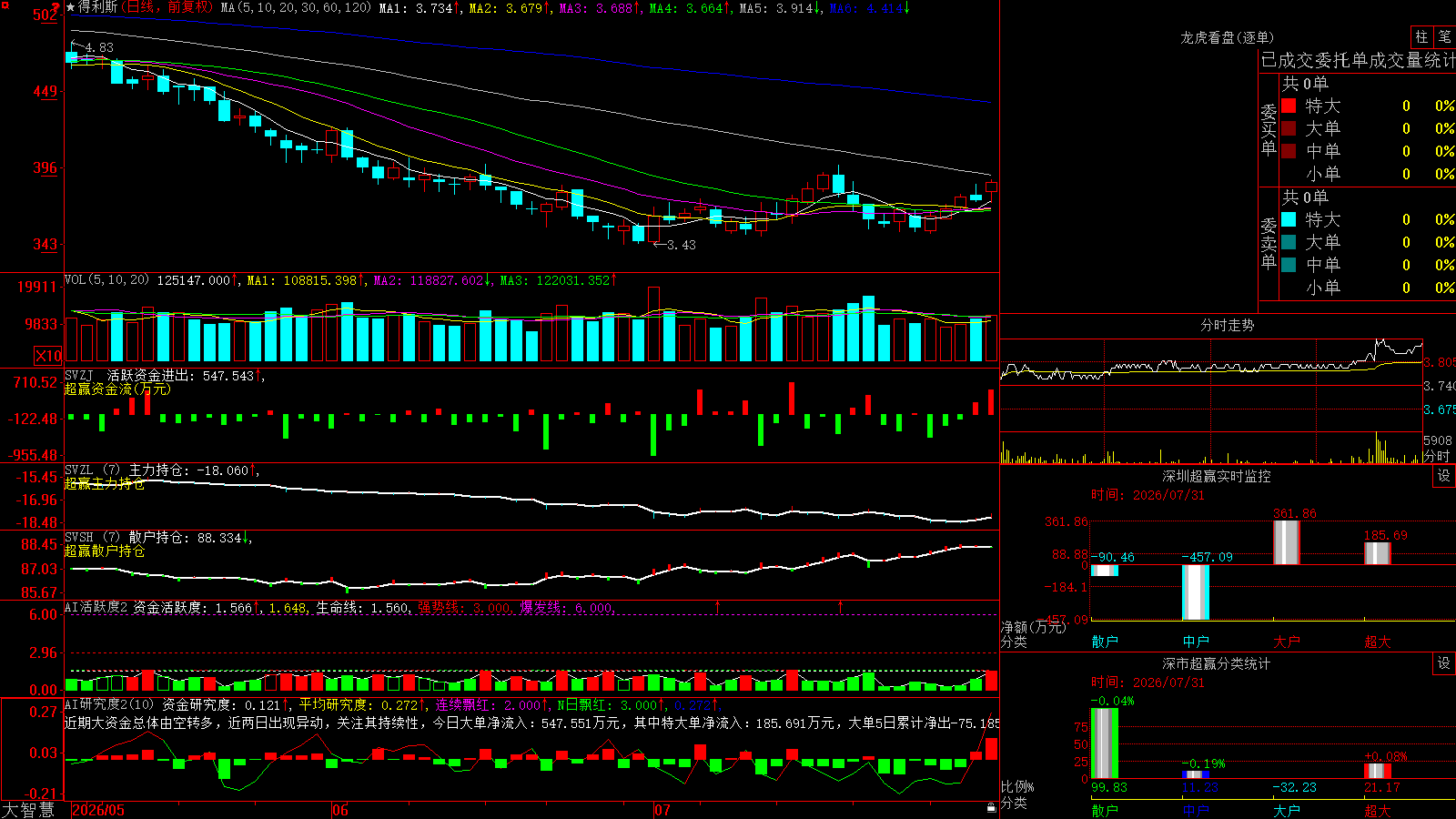Click the 06 month marker on timeline
Viewport: 1456px width, 819px height.
(x=340, y=810)
